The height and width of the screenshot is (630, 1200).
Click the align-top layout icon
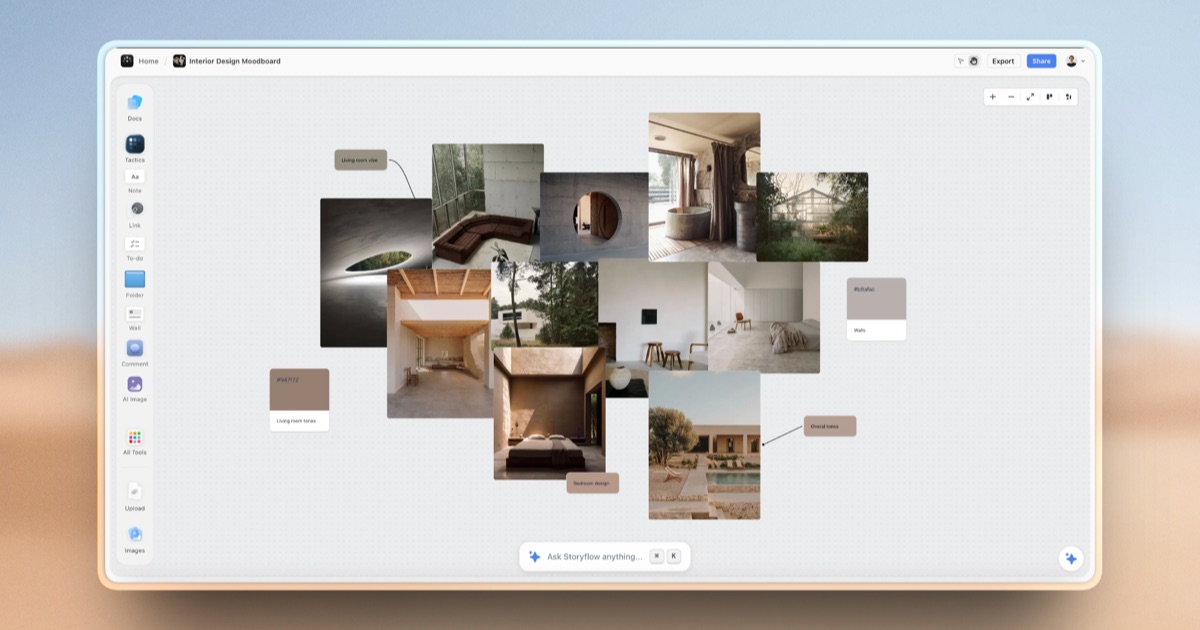pos(1049,97)
